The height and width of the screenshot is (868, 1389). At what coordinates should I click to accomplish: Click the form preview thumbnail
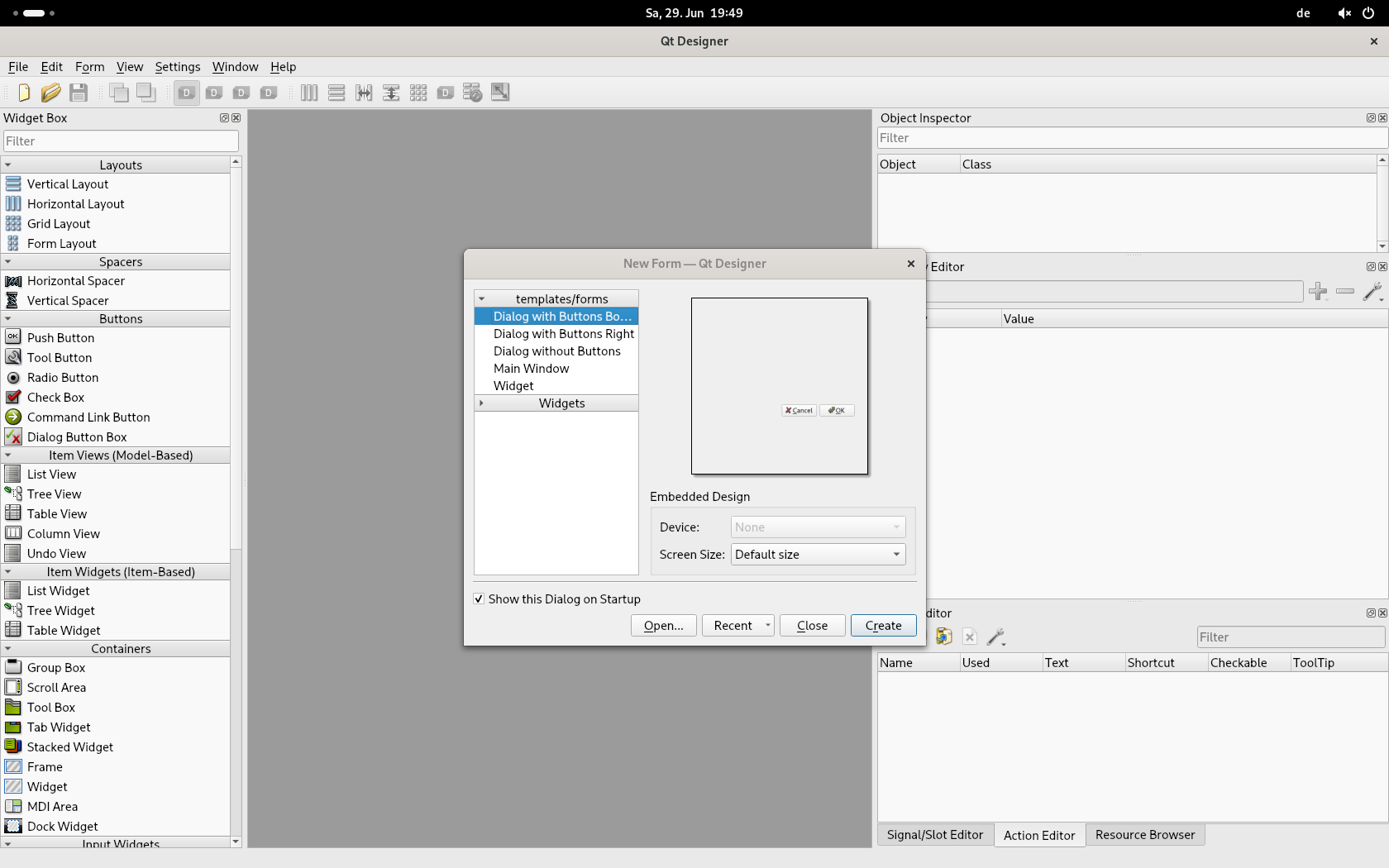tap(780, 386)
